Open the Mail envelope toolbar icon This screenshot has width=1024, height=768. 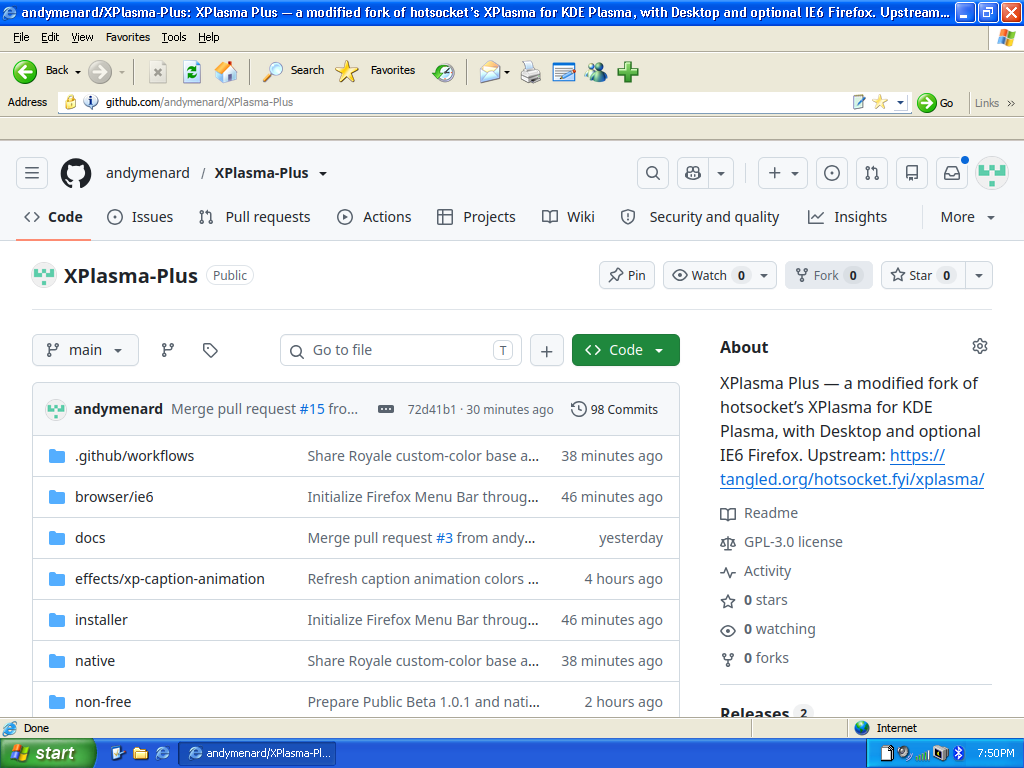[x=489, y=72]
